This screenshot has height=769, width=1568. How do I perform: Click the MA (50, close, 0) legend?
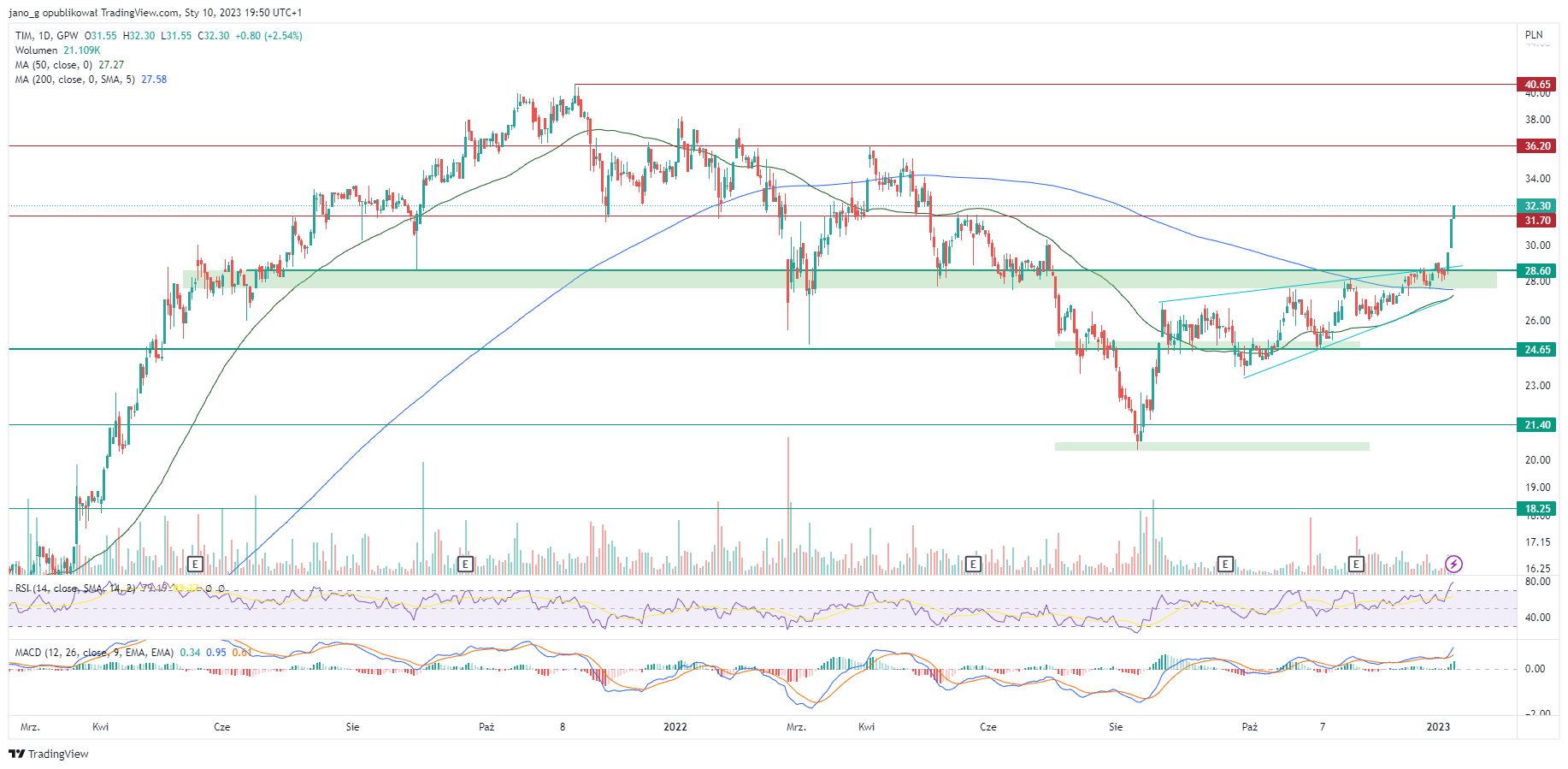click(54, 65)
